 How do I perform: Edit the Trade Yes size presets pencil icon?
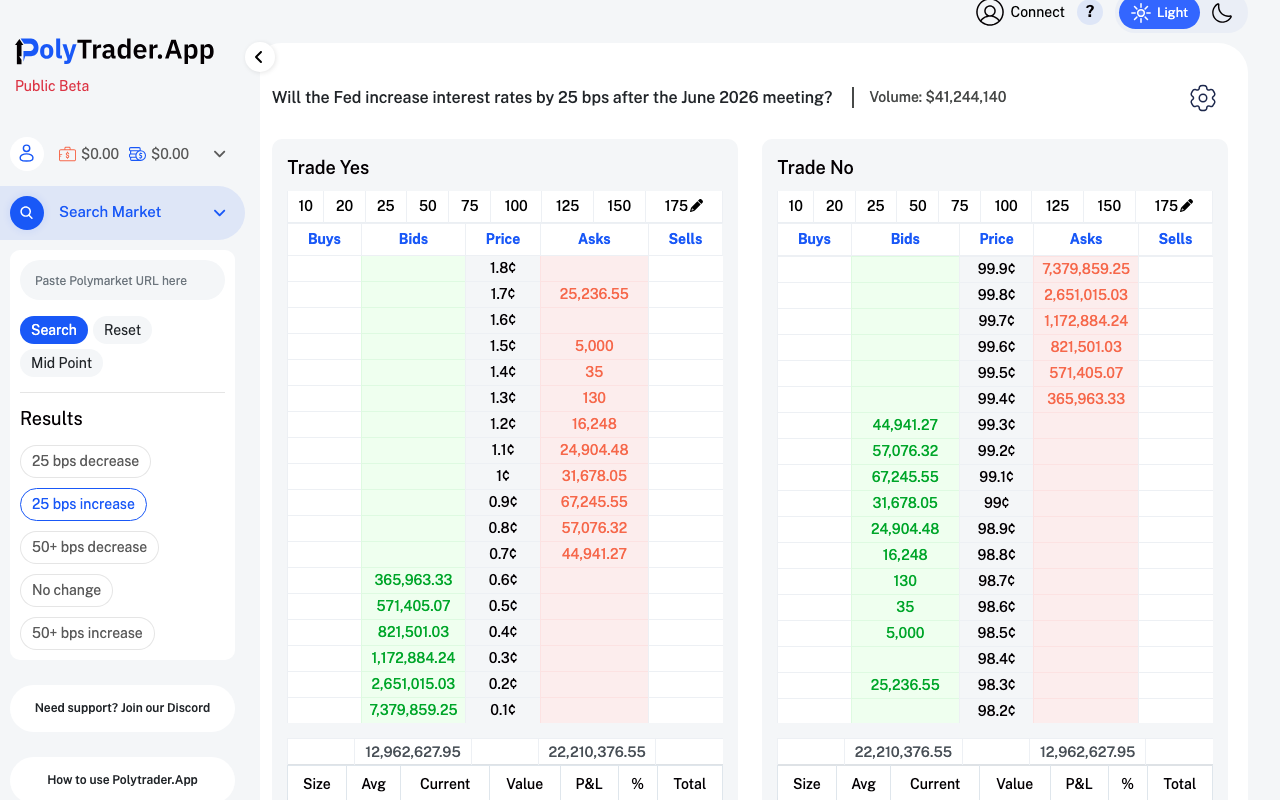pyautogui.click(x=697, y=206)
